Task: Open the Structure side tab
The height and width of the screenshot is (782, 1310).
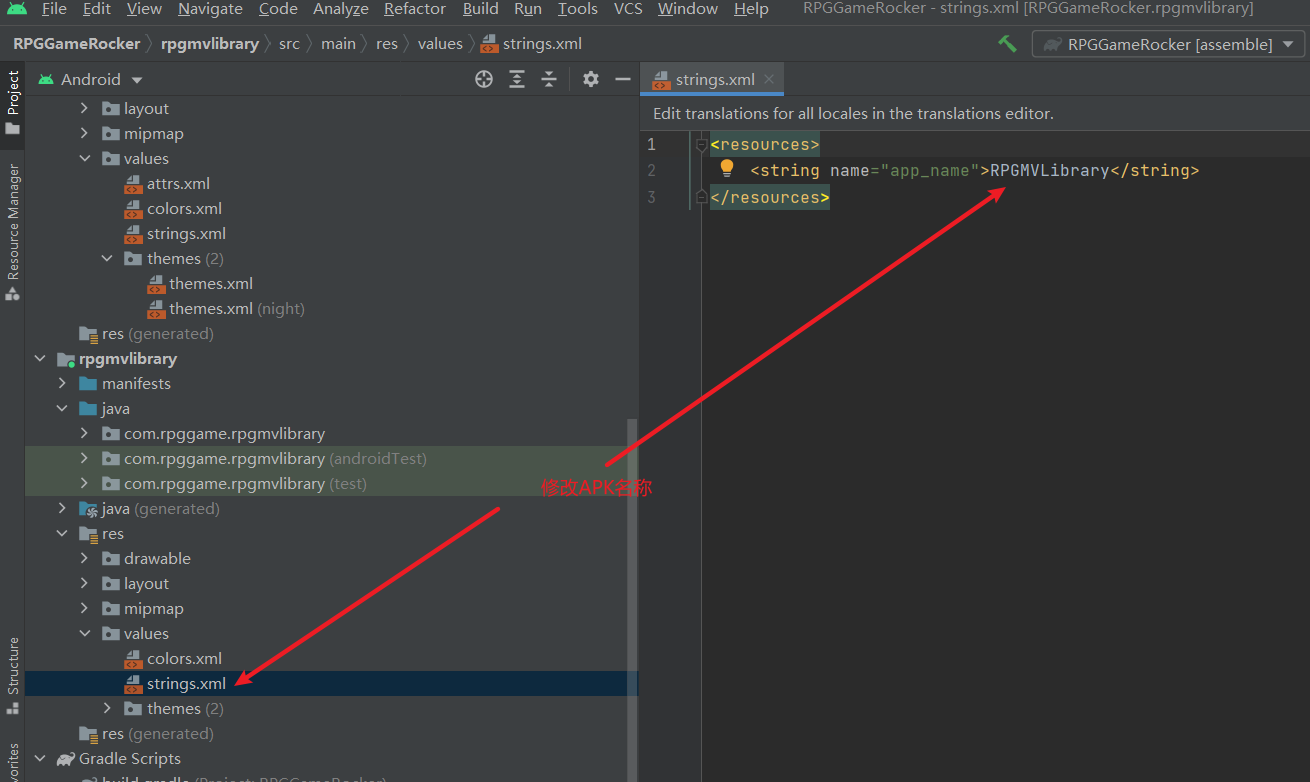Action: [12, 675]
